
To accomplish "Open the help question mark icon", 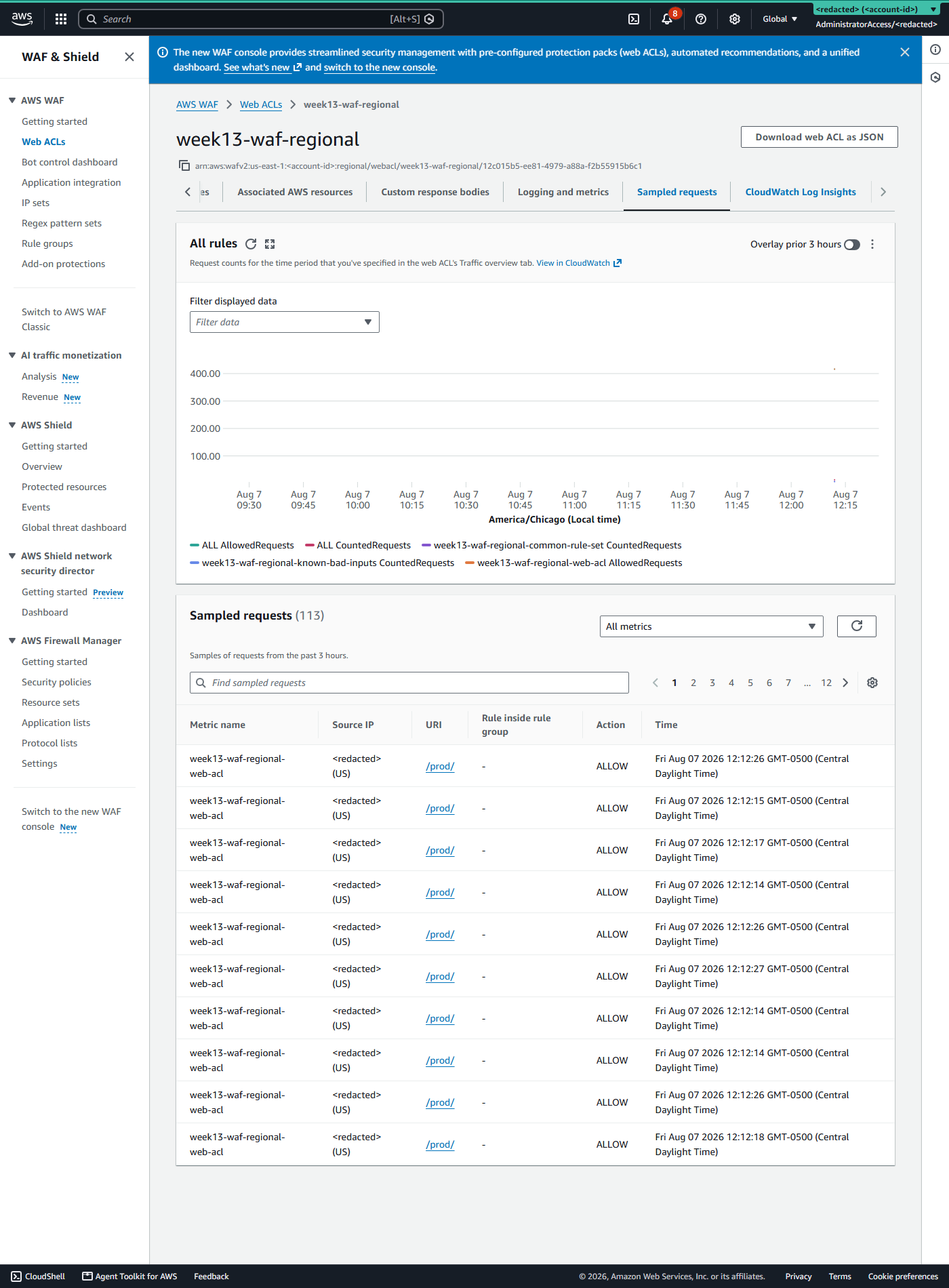I will tap(701, 19).
